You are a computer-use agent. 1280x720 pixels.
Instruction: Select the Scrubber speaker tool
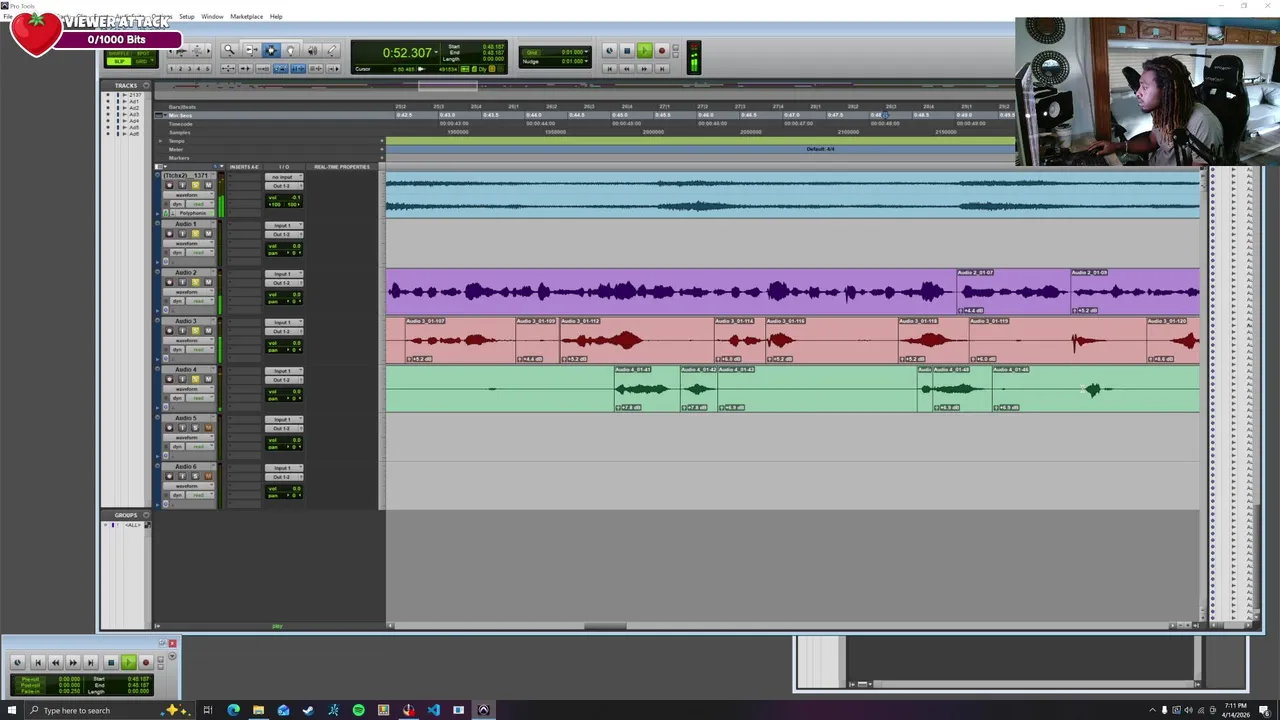click(x=313, y=50)
